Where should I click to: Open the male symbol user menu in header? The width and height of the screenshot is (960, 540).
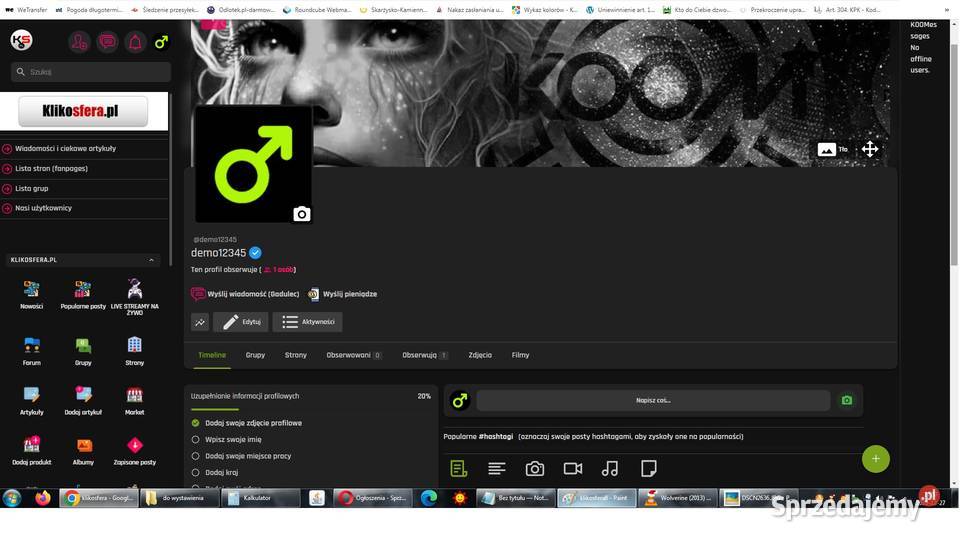point(161,42)
